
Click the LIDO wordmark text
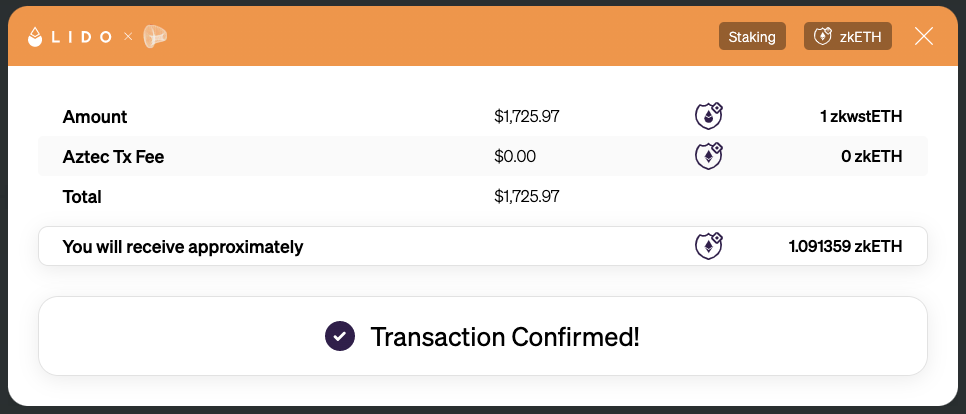tap(81, 37)
